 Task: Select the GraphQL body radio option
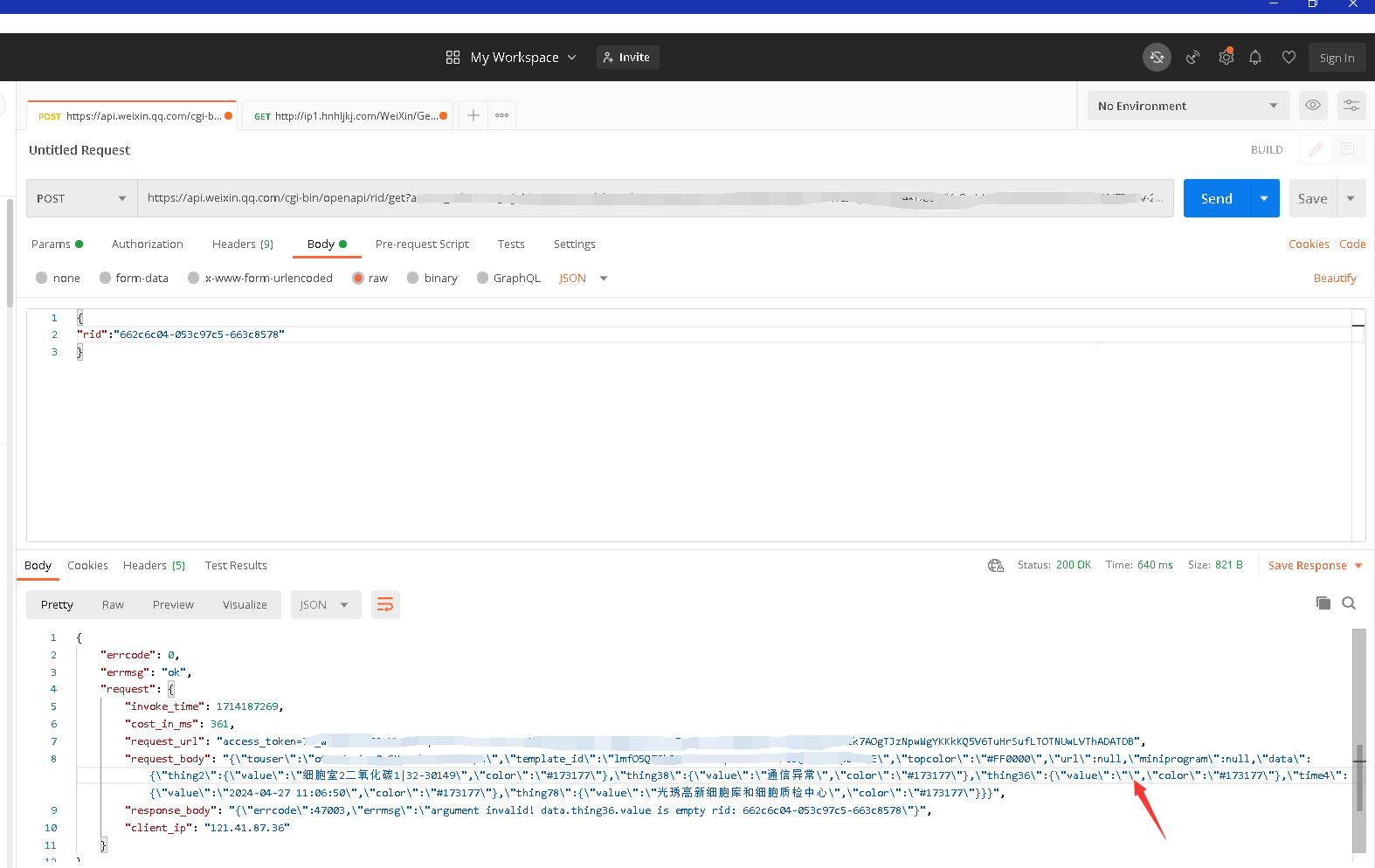pyautogui.click(x=482, y=278)
